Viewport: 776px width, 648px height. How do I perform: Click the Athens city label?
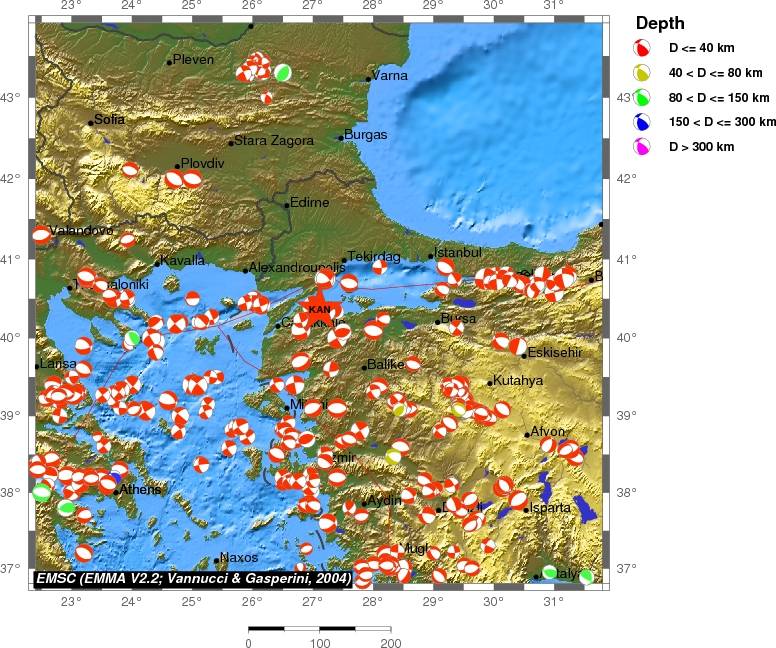click(140, 490)
